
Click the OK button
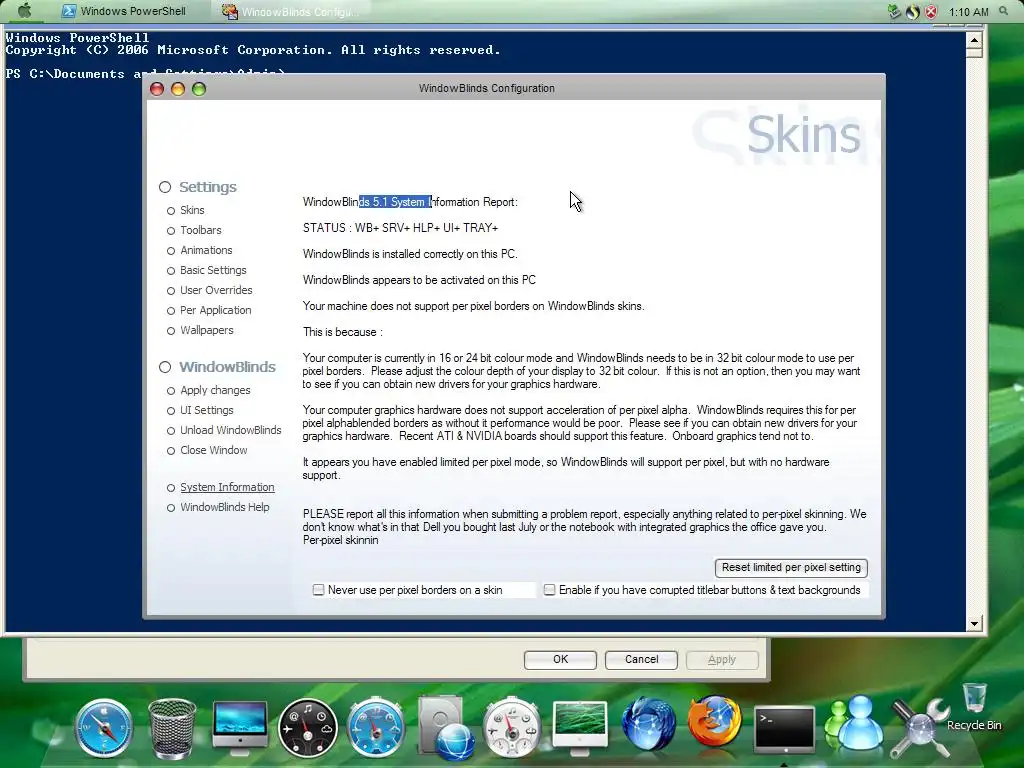point(560,660)
